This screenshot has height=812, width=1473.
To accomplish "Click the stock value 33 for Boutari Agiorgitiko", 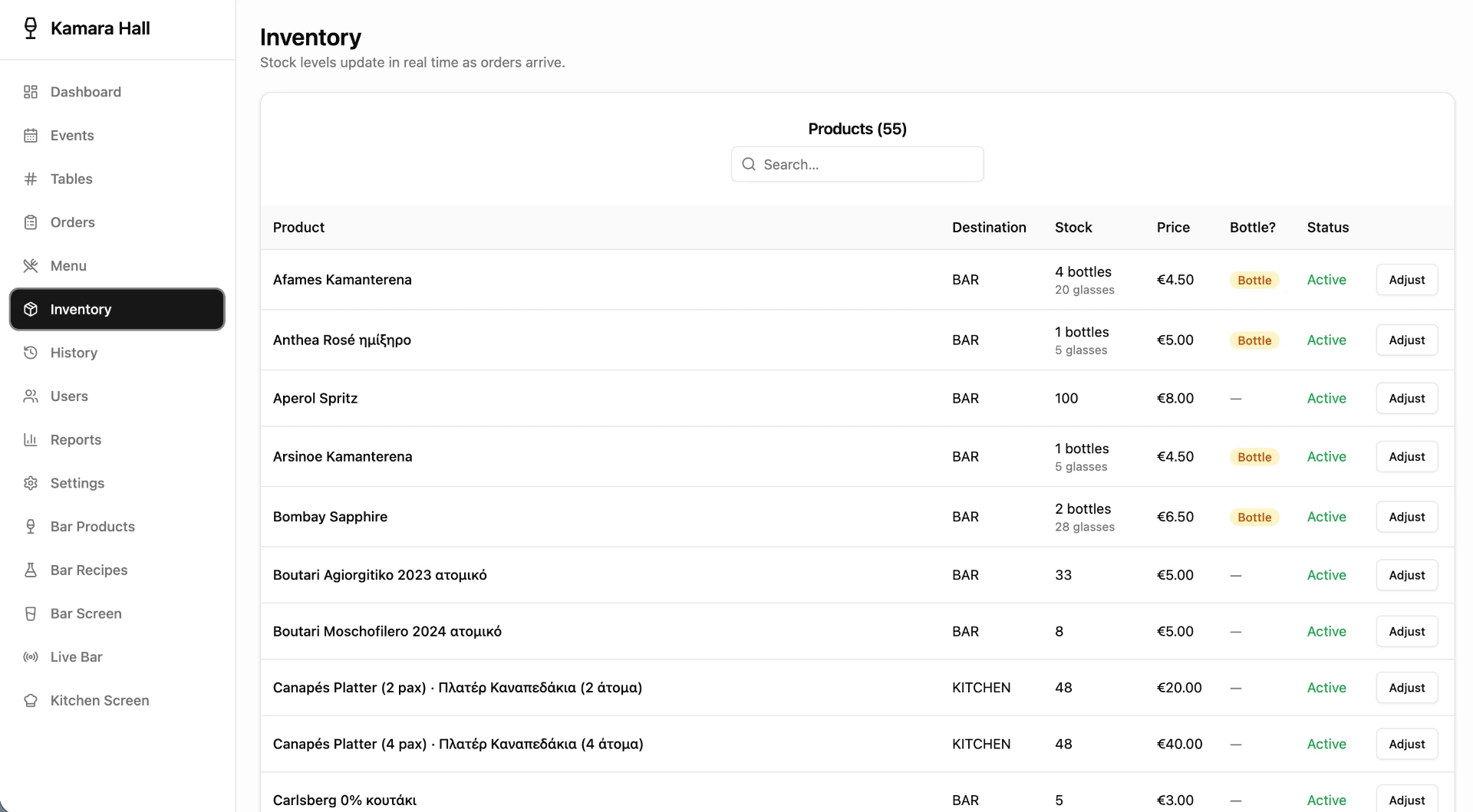I will [1063, 575].
